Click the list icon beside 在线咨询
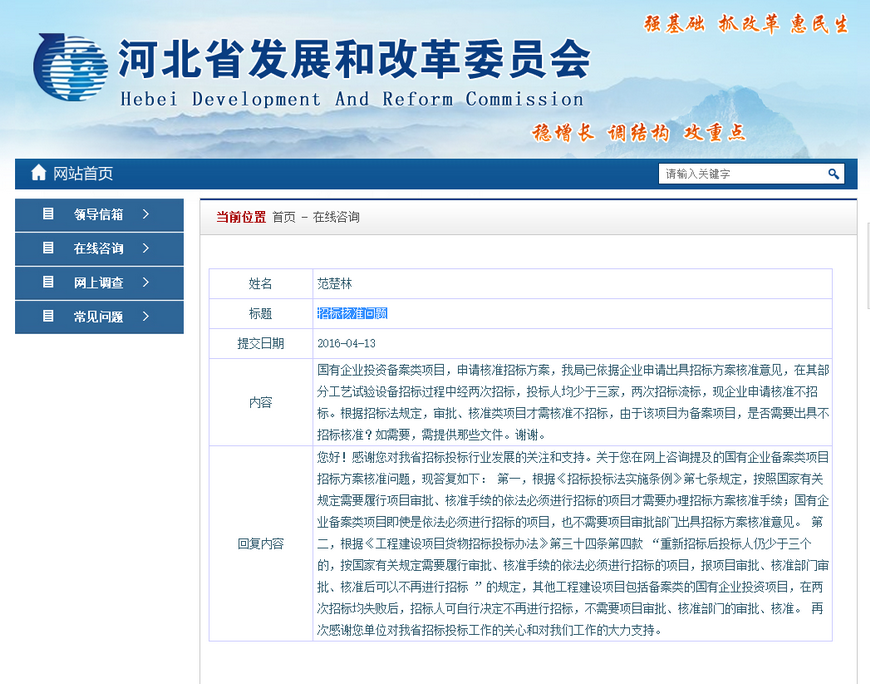This screenshot has height=684, width=870. point(48,247)
